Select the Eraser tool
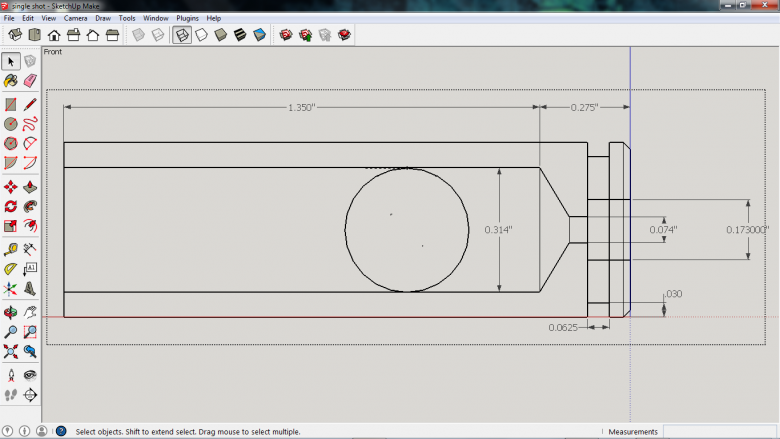The height and width of the screenshot is (439, 780). coord(29,81)
